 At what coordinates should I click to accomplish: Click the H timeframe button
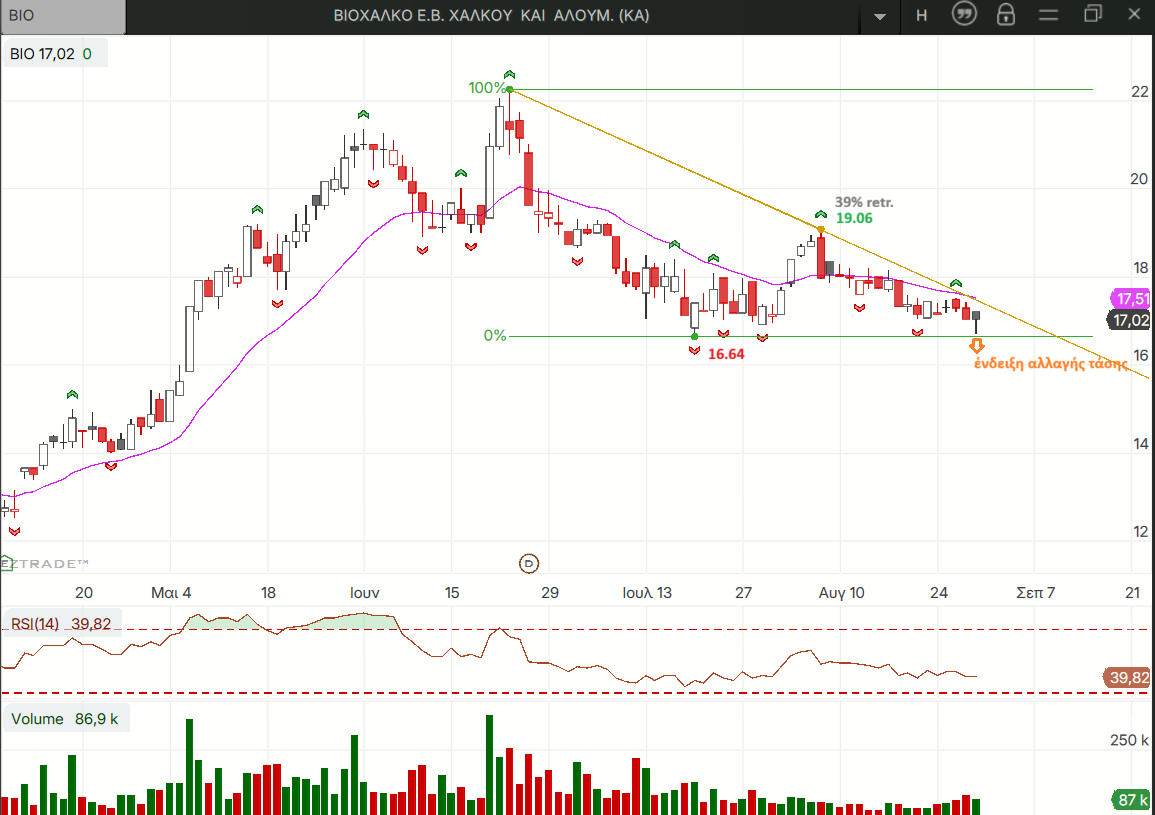pos(921,15)
